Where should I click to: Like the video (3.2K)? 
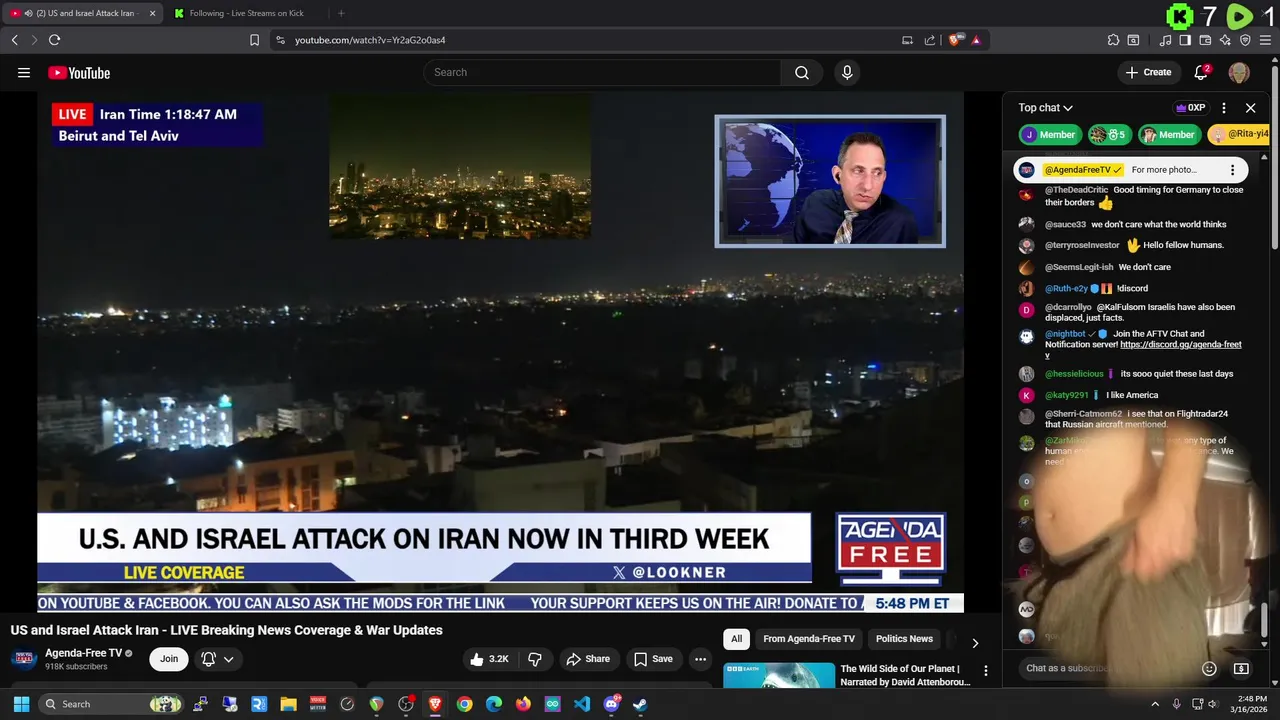[x=489, y=659]
